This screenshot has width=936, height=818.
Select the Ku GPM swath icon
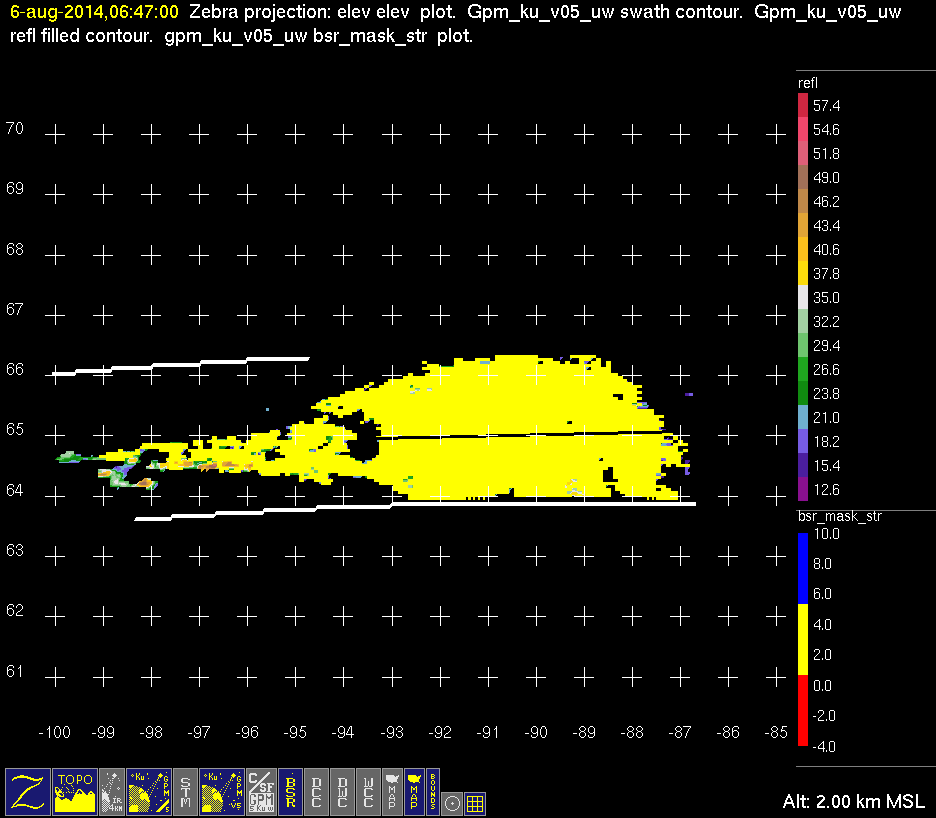click(149, 790)
